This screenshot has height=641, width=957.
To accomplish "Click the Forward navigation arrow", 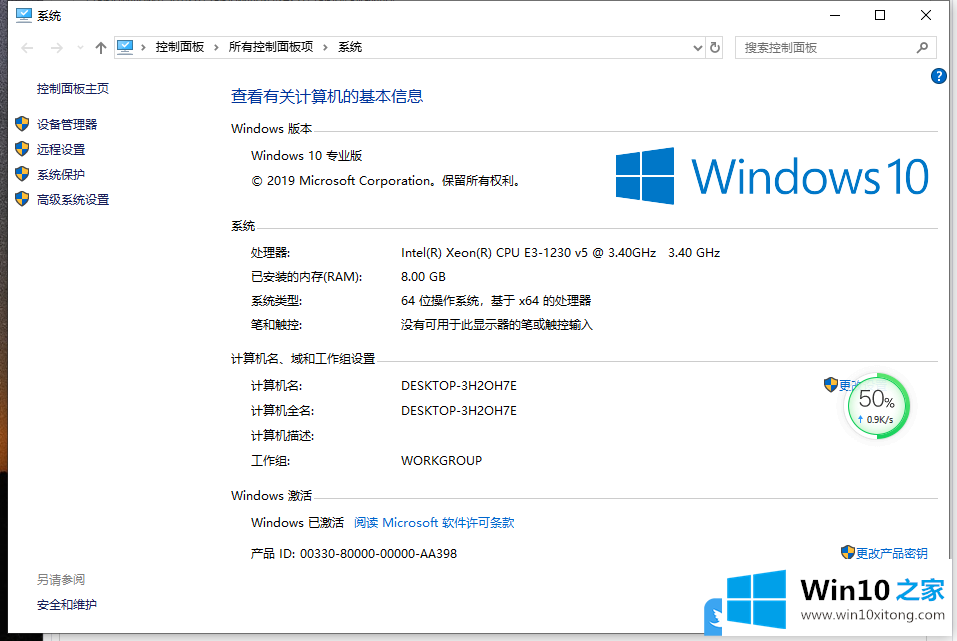I will (x=57, y=48).
